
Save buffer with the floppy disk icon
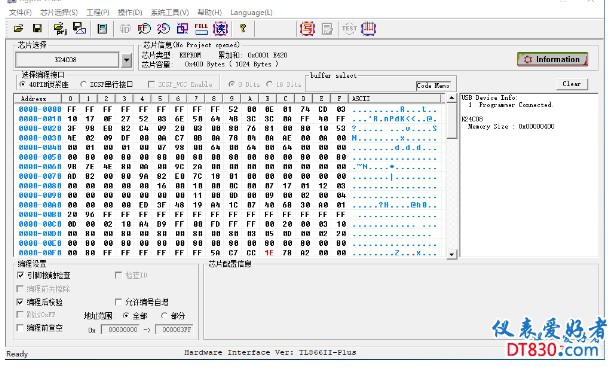38,29
